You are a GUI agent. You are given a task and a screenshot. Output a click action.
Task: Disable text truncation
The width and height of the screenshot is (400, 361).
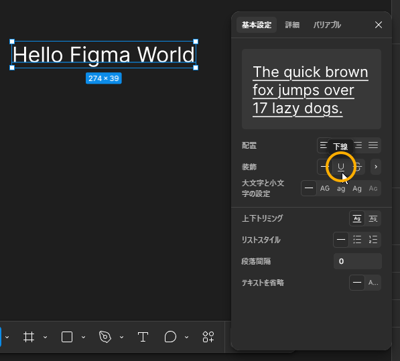[x=357, y=283]
